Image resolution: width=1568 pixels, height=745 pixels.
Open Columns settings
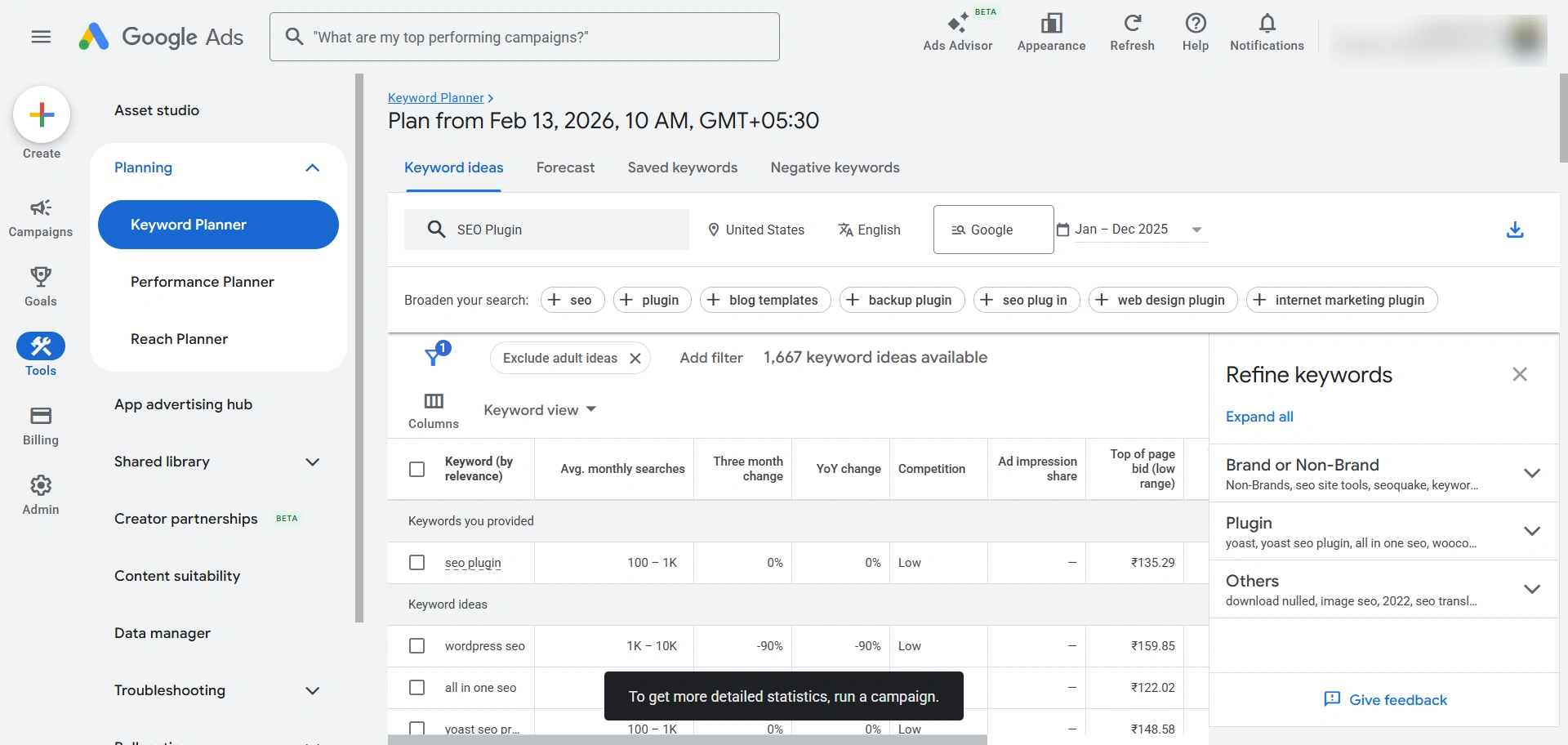[434, 411]
